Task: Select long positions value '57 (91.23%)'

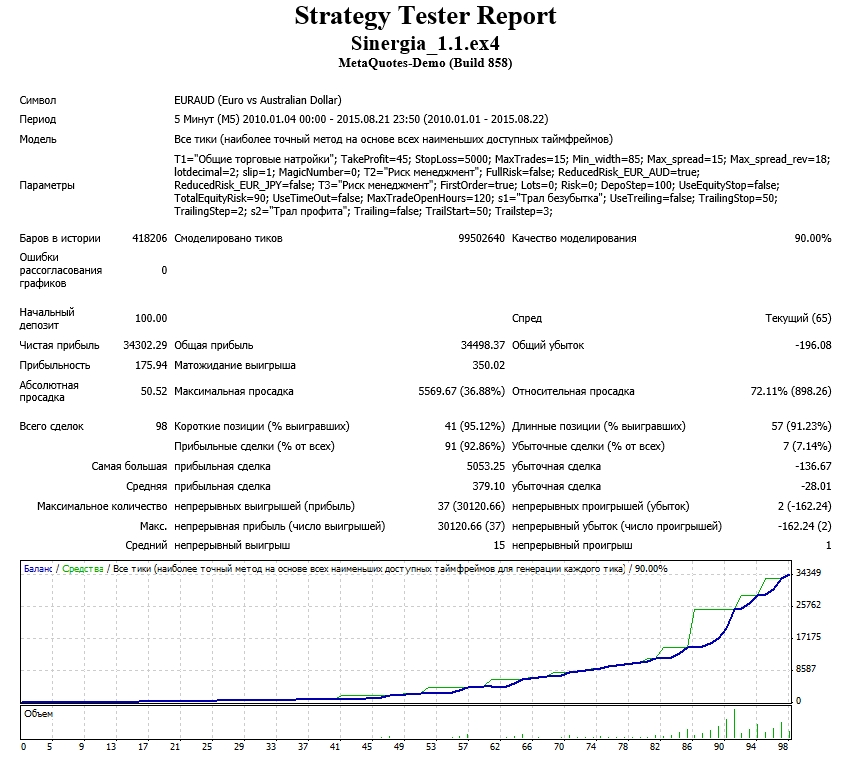Action: [801, 427]
